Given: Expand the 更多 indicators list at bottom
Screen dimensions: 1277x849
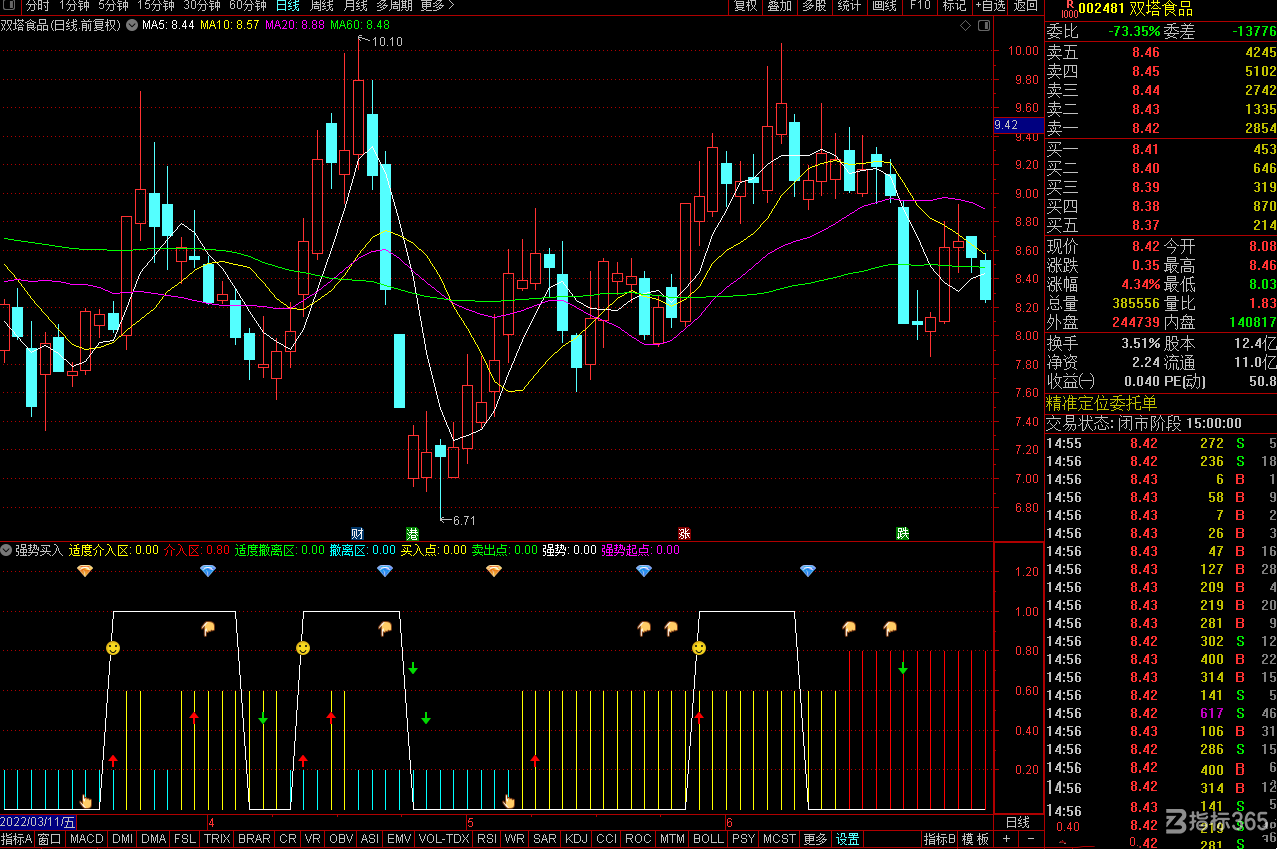Looking at the screenshot, I should pyautogui.click(x=816, y=839).
